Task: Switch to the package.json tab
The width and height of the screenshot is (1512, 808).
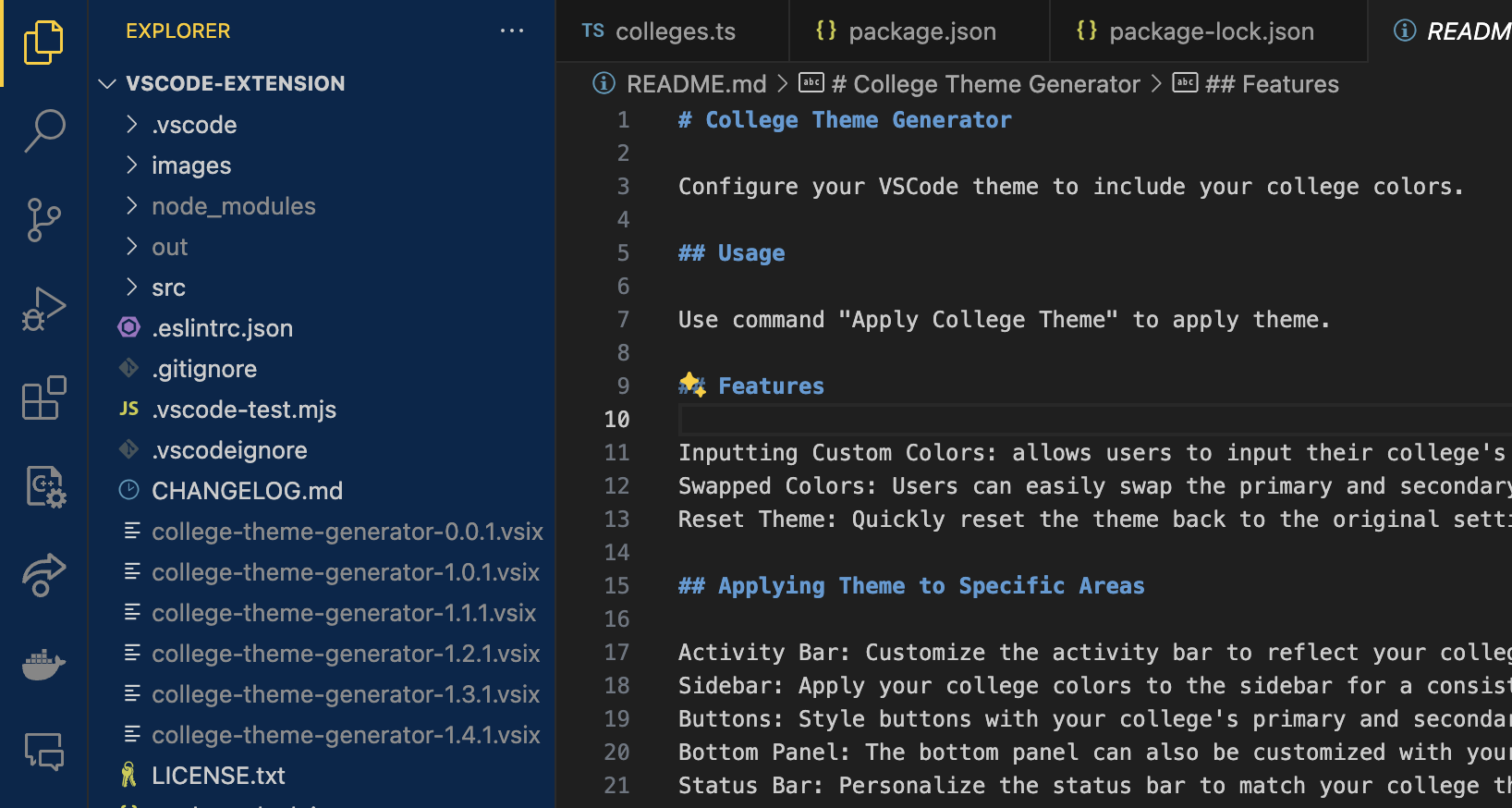Action: coord(920,31)
